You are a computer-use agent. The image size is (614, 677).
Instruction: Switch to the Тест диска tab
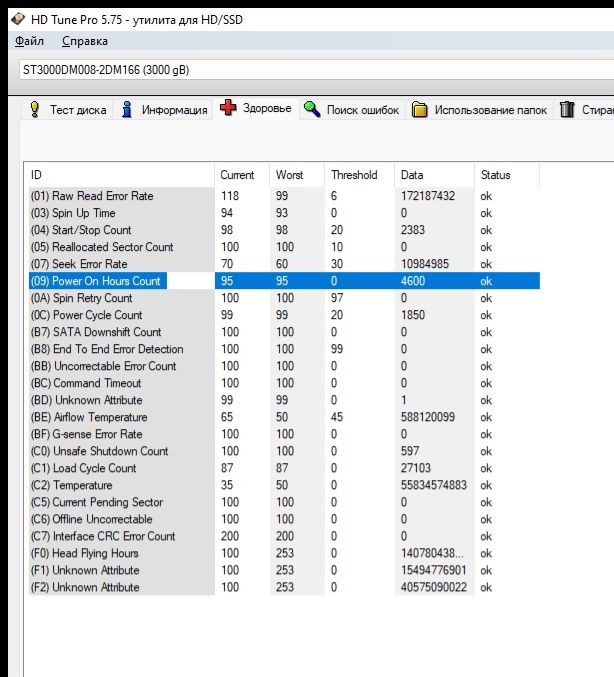67,110
